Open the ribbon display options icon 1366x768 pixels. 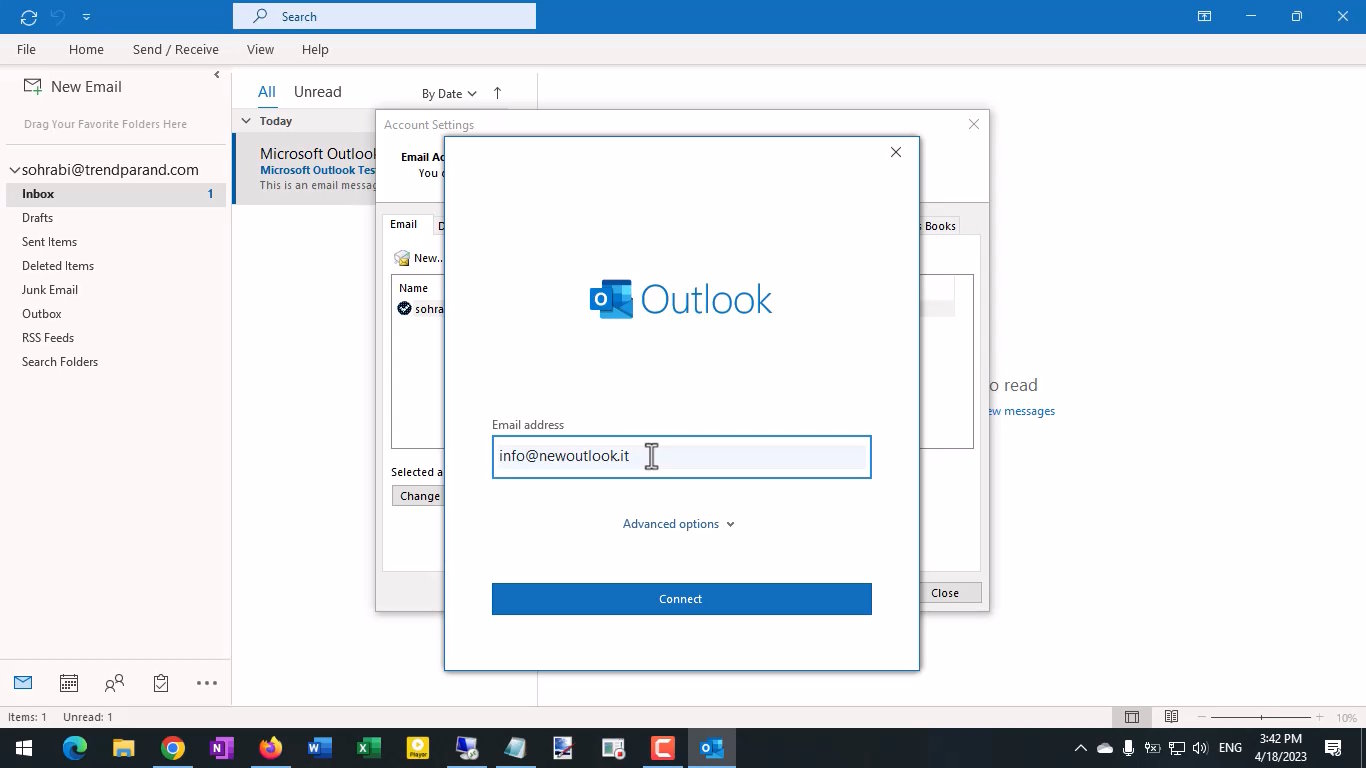click(x=1204, y=16)
